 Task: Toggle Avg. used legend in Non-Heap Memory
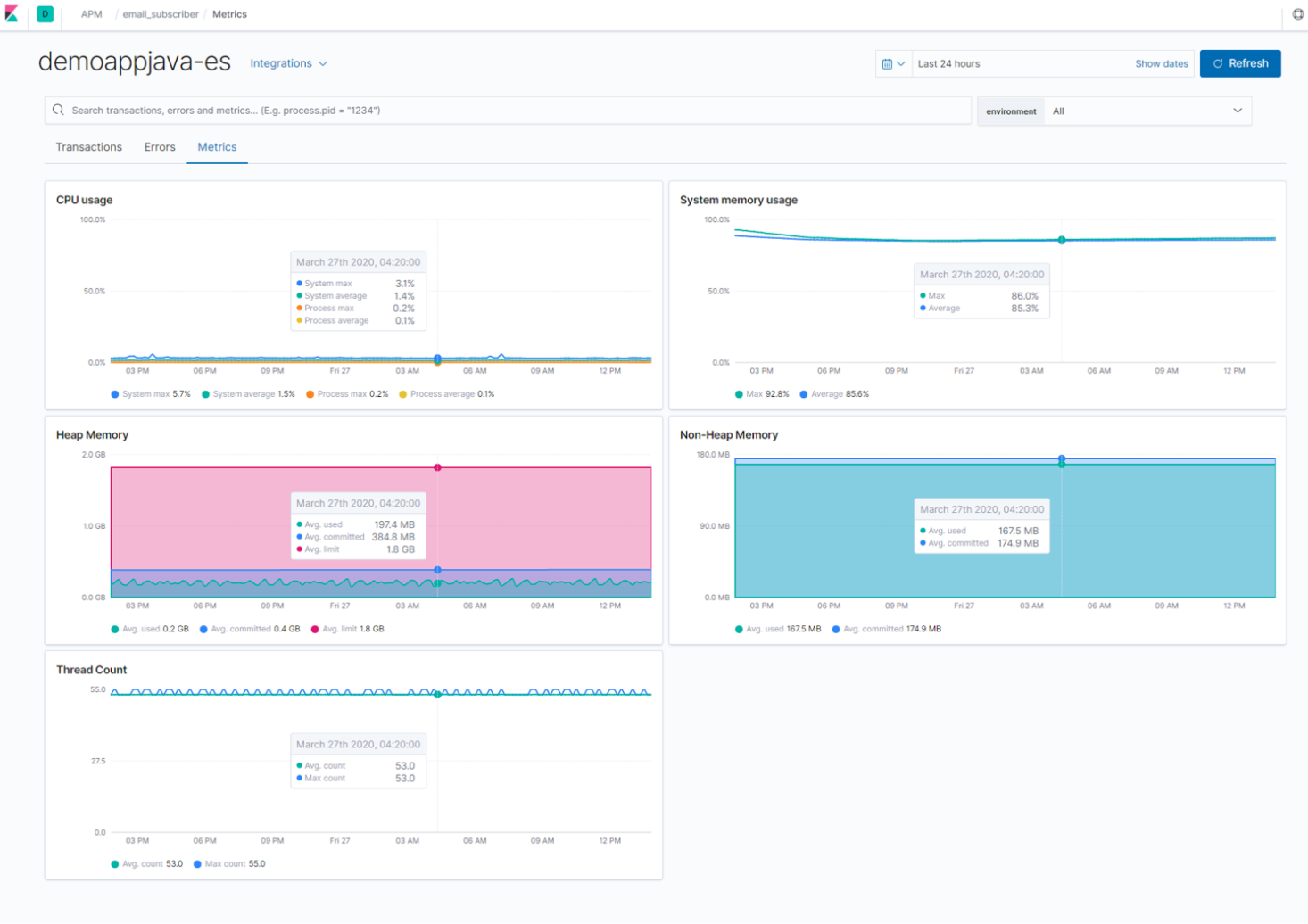point(778,629)
